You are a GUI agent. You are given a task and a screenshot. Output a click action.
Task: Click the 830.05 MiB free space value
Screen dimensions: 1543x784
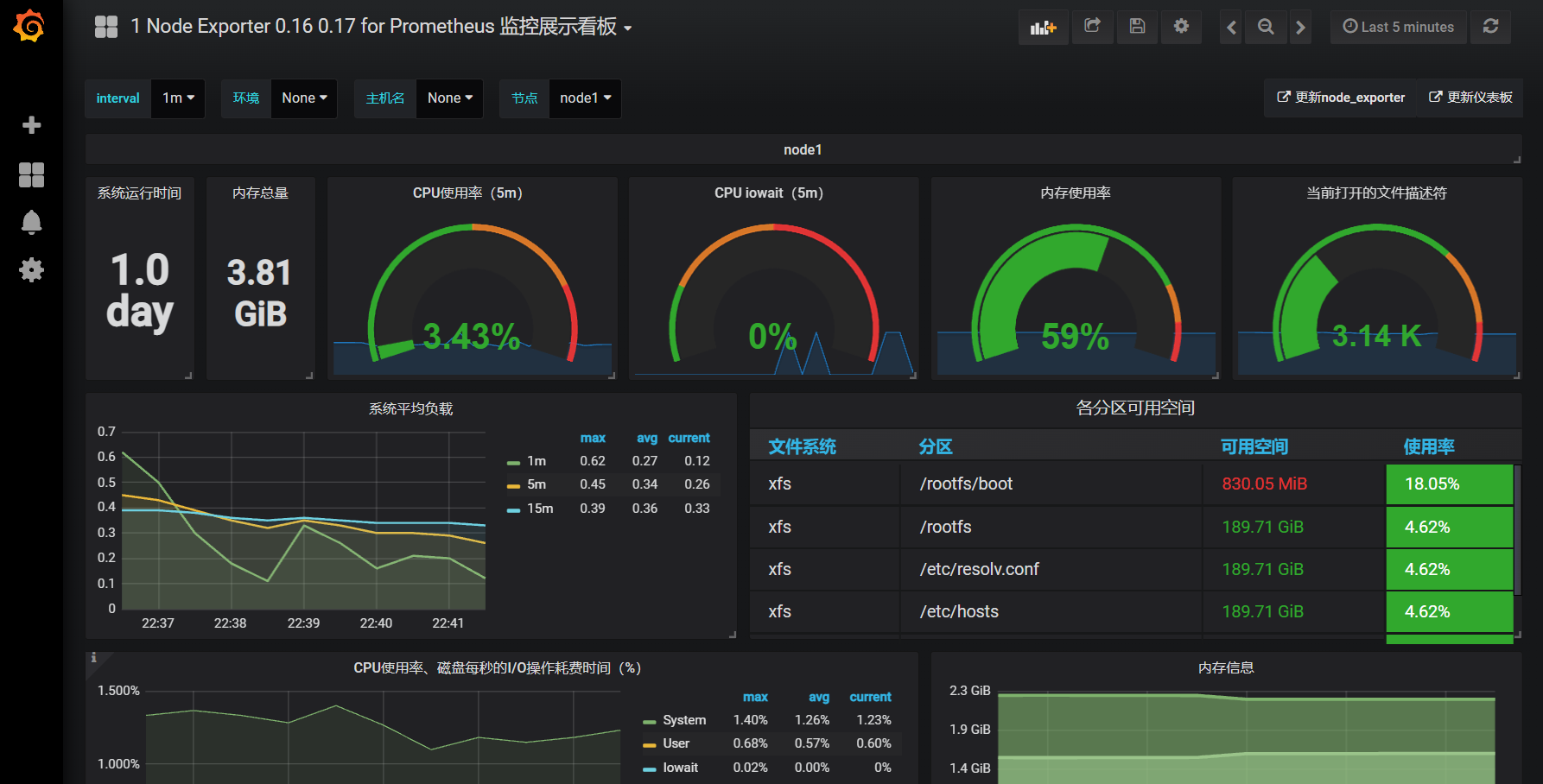point(1264,484)
